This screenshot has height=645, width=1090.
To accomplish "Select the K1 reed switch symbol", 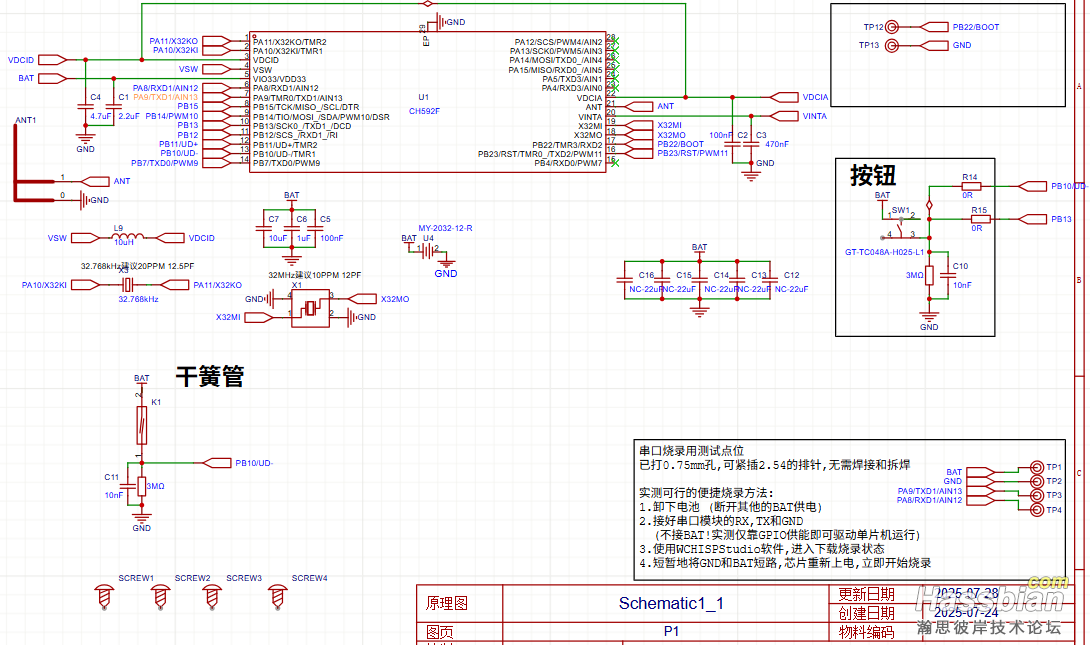I will [x=142, y=425].
